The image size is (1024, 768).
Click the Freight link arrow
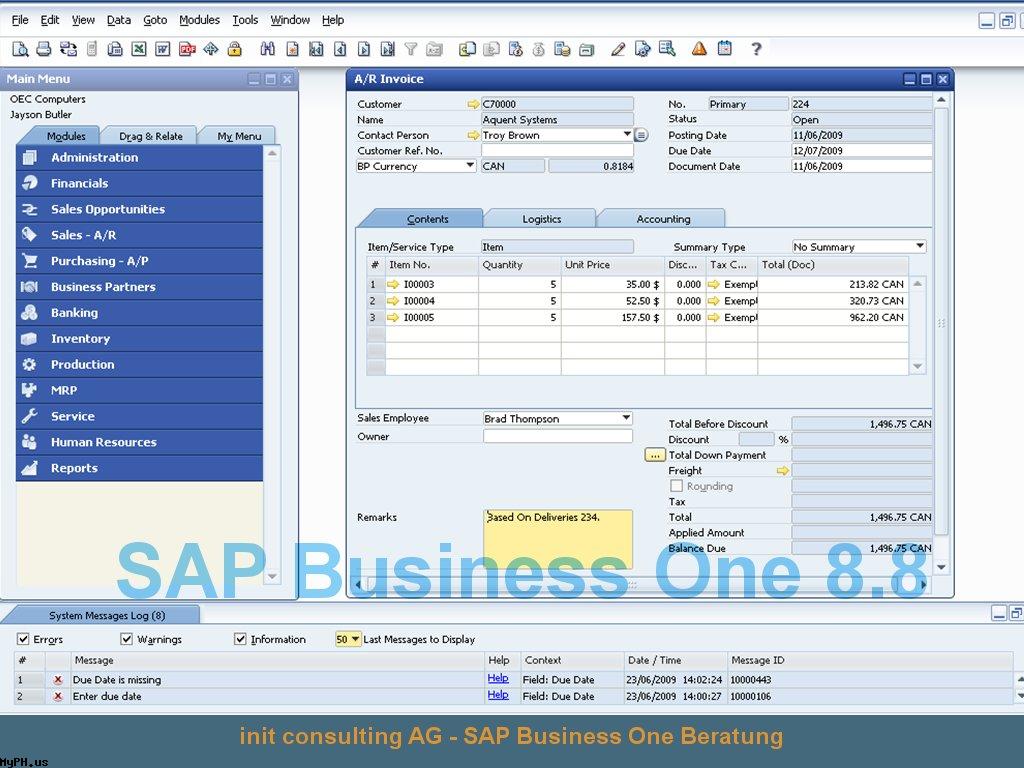[x=782, y=471]
